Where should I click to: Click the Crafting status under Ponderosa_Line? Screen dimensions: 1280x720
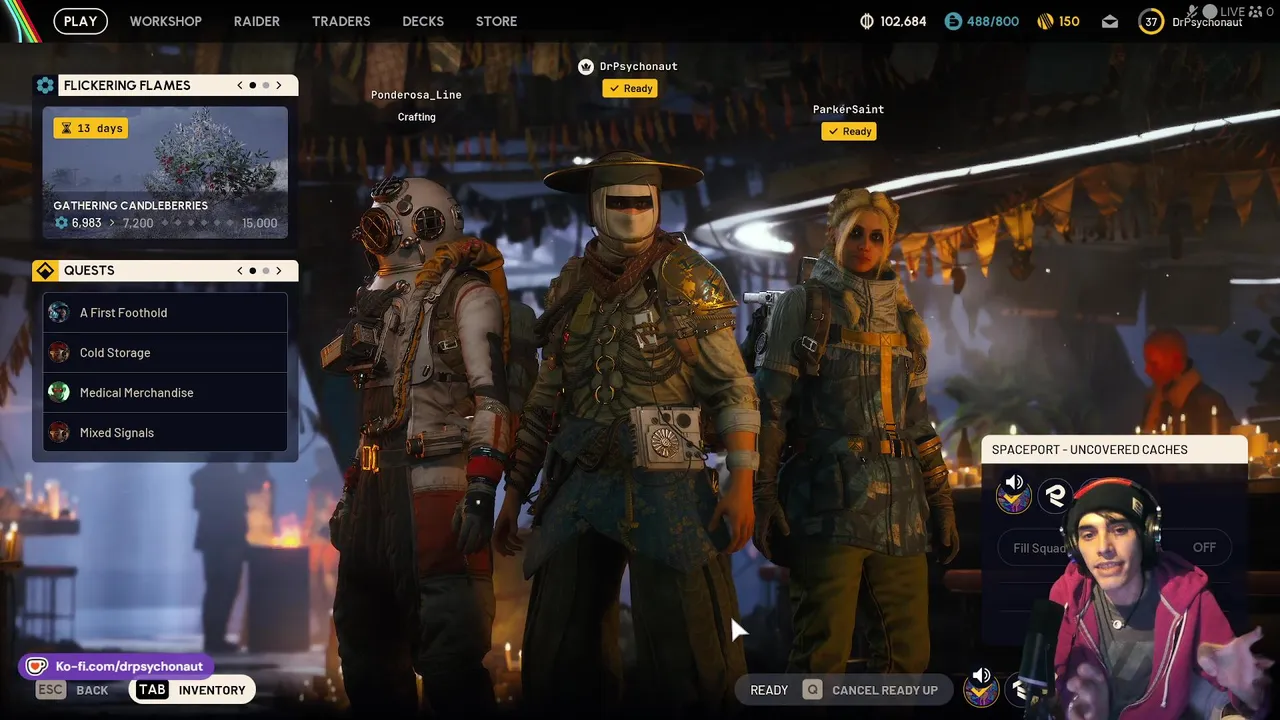click(x=416, y=117)
